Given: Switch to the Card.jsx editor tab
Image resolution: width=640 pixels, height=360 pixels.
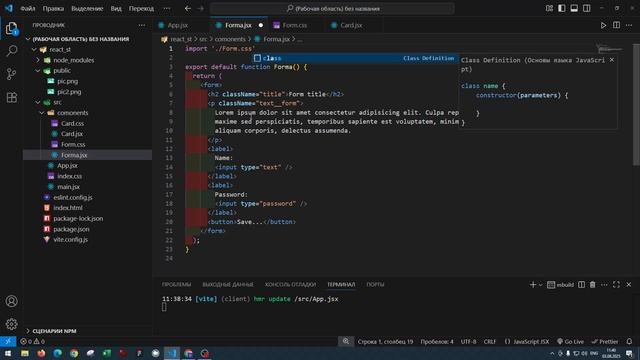Looking at the screenshot, I should point(351,25).
